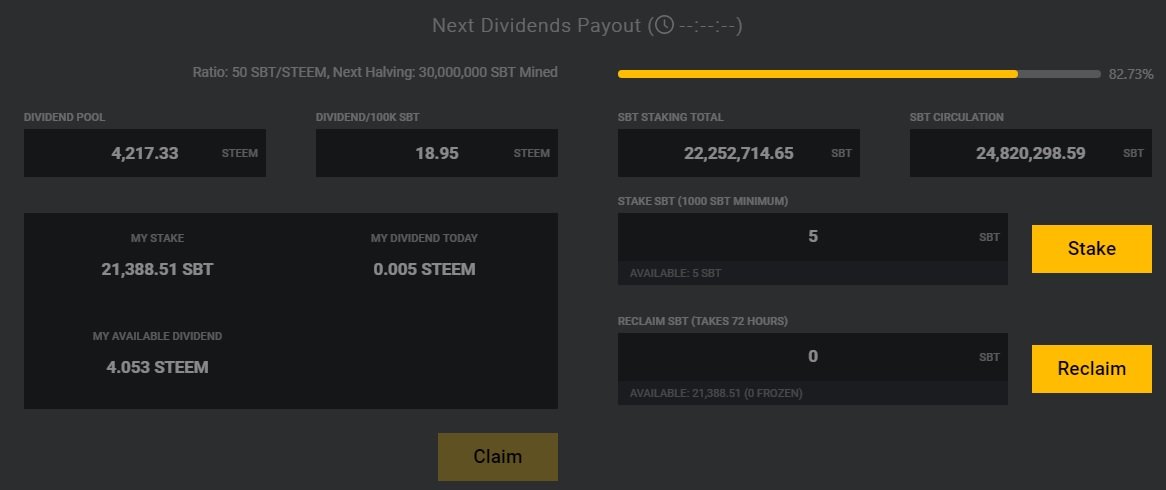Click the Claim button
The height and width of the screenshot is (490, 1166).
click(x=497, y=457)
